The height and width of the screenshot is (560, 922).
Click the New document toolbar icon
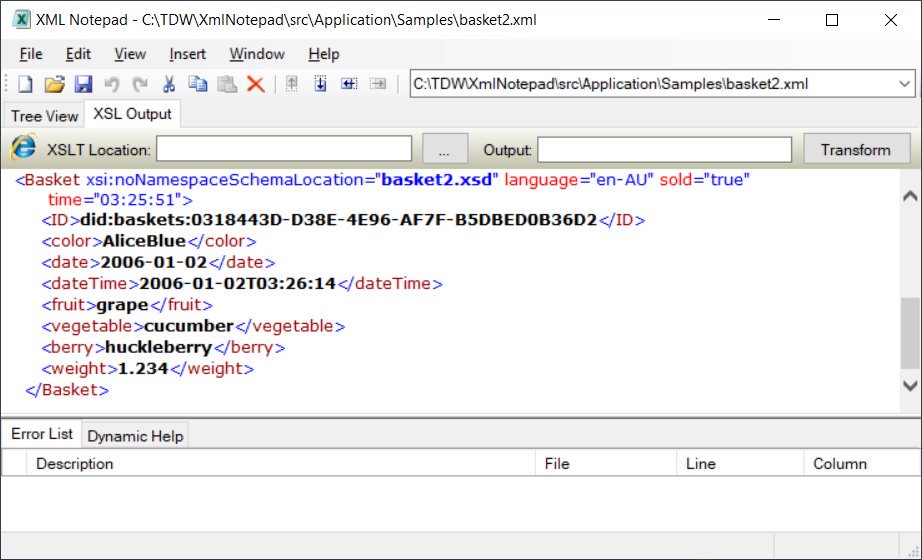click(x=25, y=84)
